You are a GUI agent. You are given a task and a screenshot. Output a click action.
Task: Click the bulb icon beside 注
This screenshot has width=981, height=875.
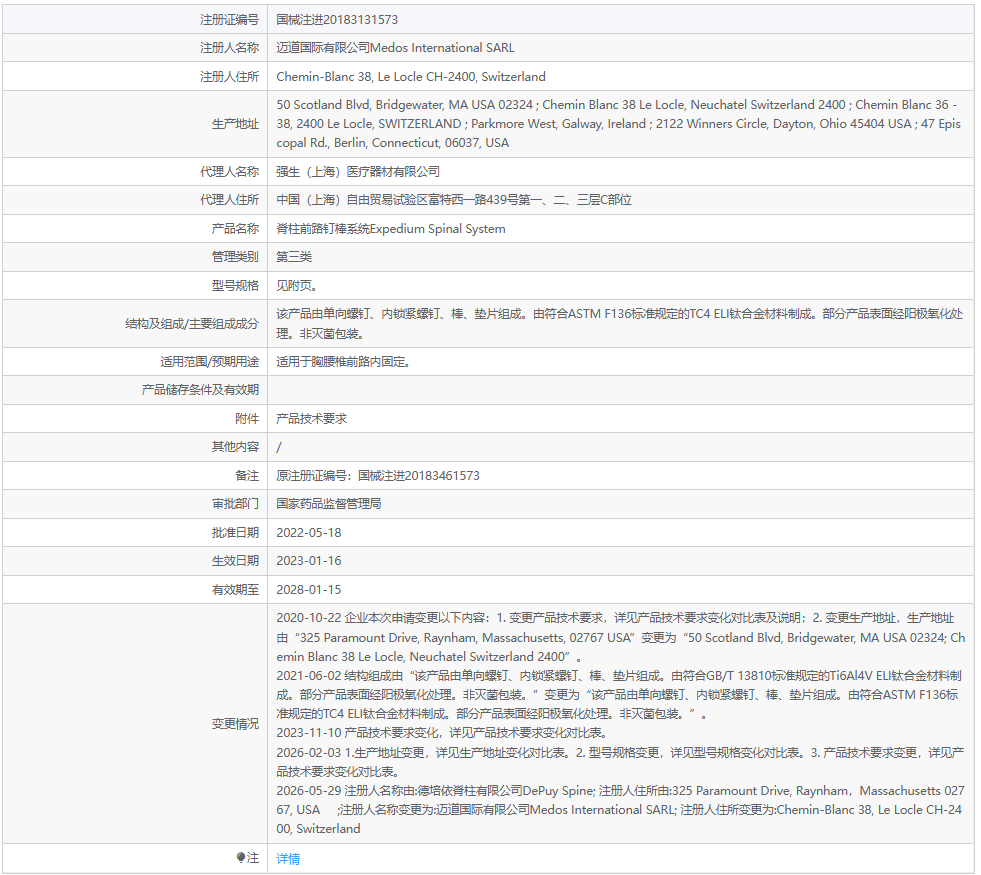point(241,857)
